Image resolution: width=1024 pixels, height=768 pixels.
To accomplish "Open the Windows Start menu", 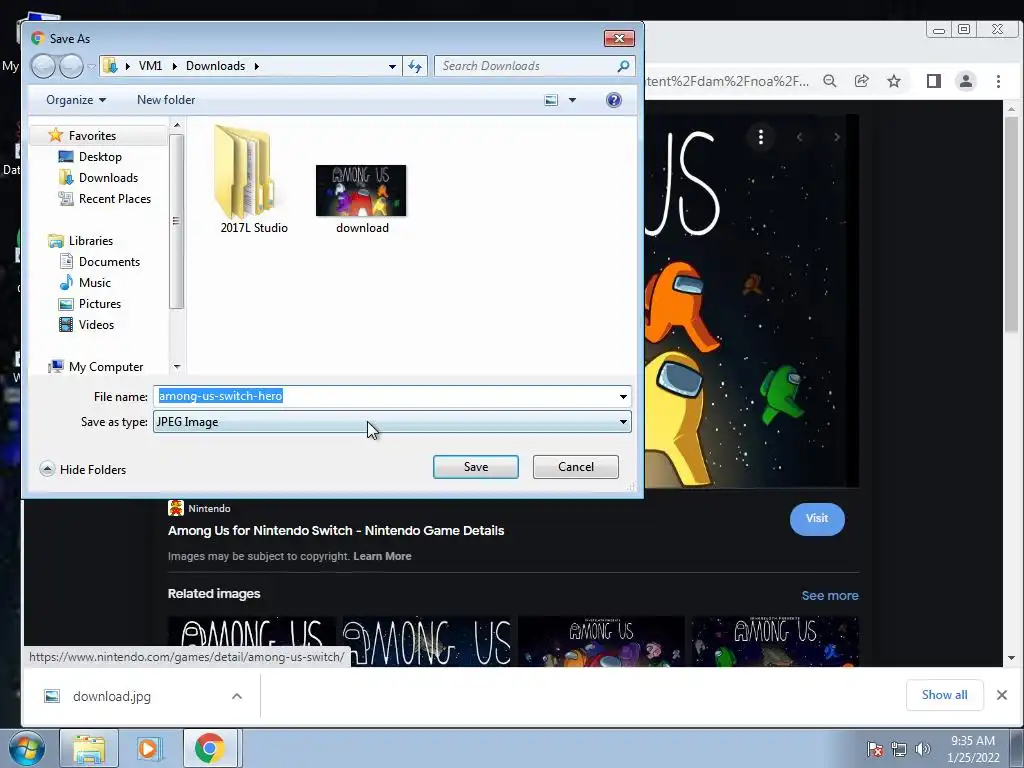I will [27, 748].
